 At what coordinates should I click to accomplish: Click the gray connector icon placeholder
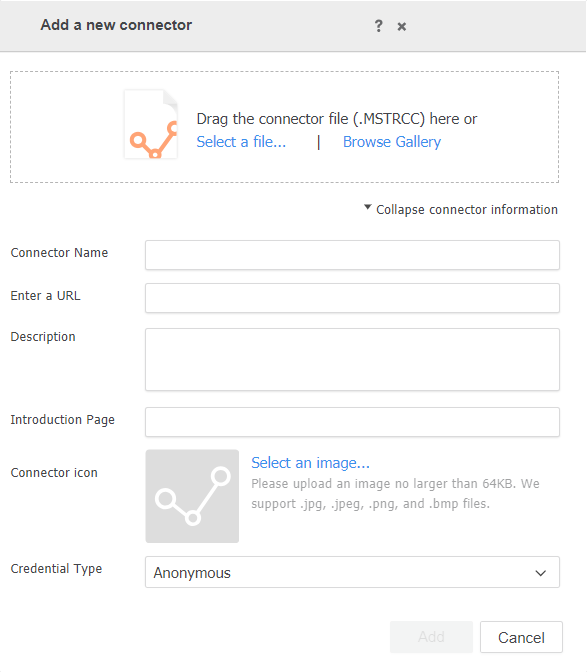pyautogui.click(x=192, y=496)
